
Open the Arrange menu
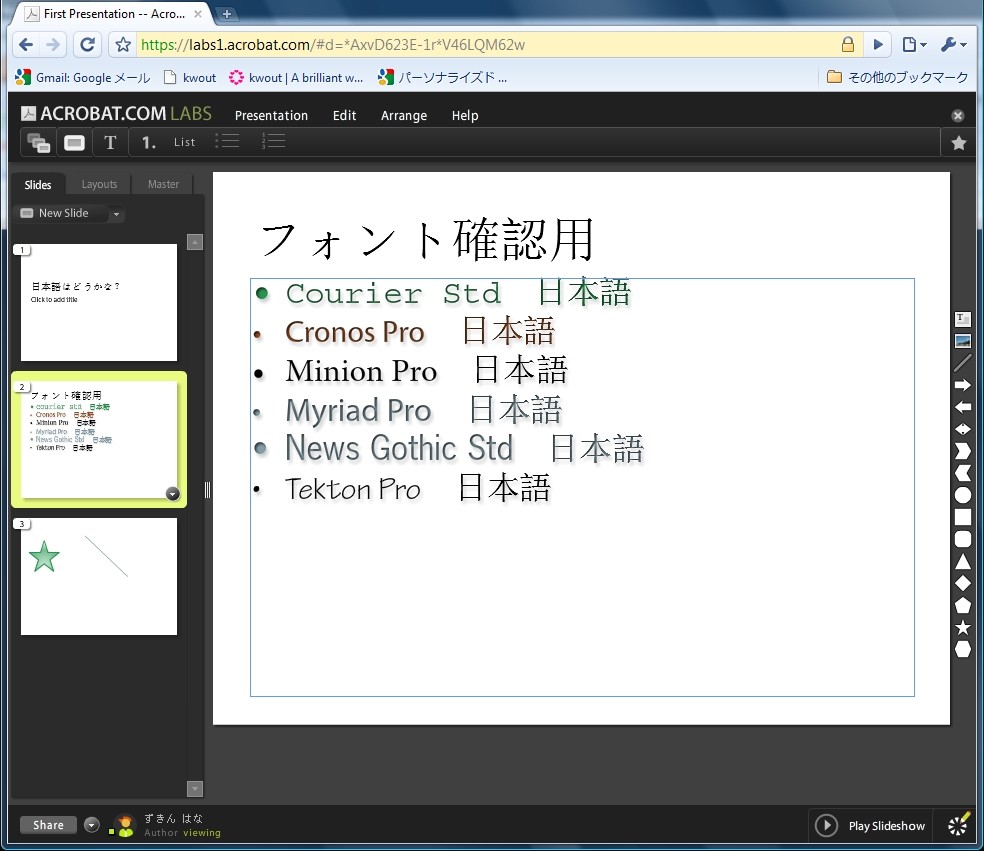(x=403, y=115)
